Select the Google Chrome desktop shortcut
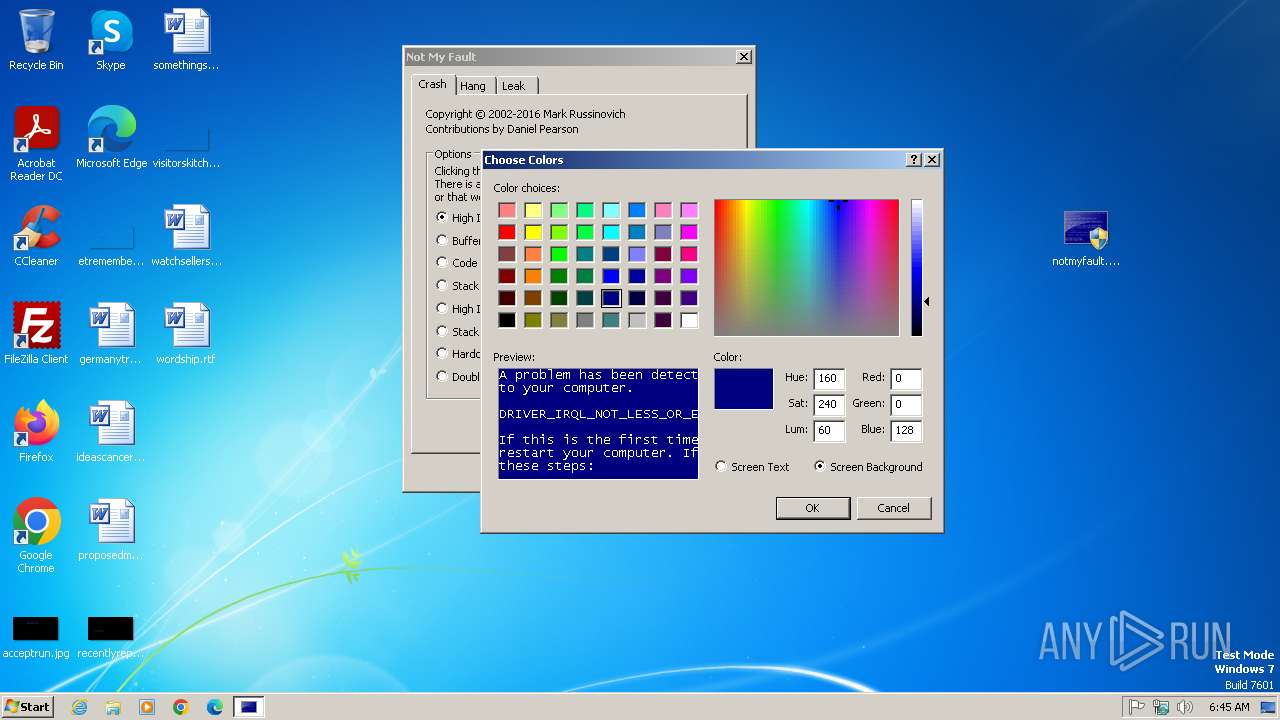 coord(36,535)
